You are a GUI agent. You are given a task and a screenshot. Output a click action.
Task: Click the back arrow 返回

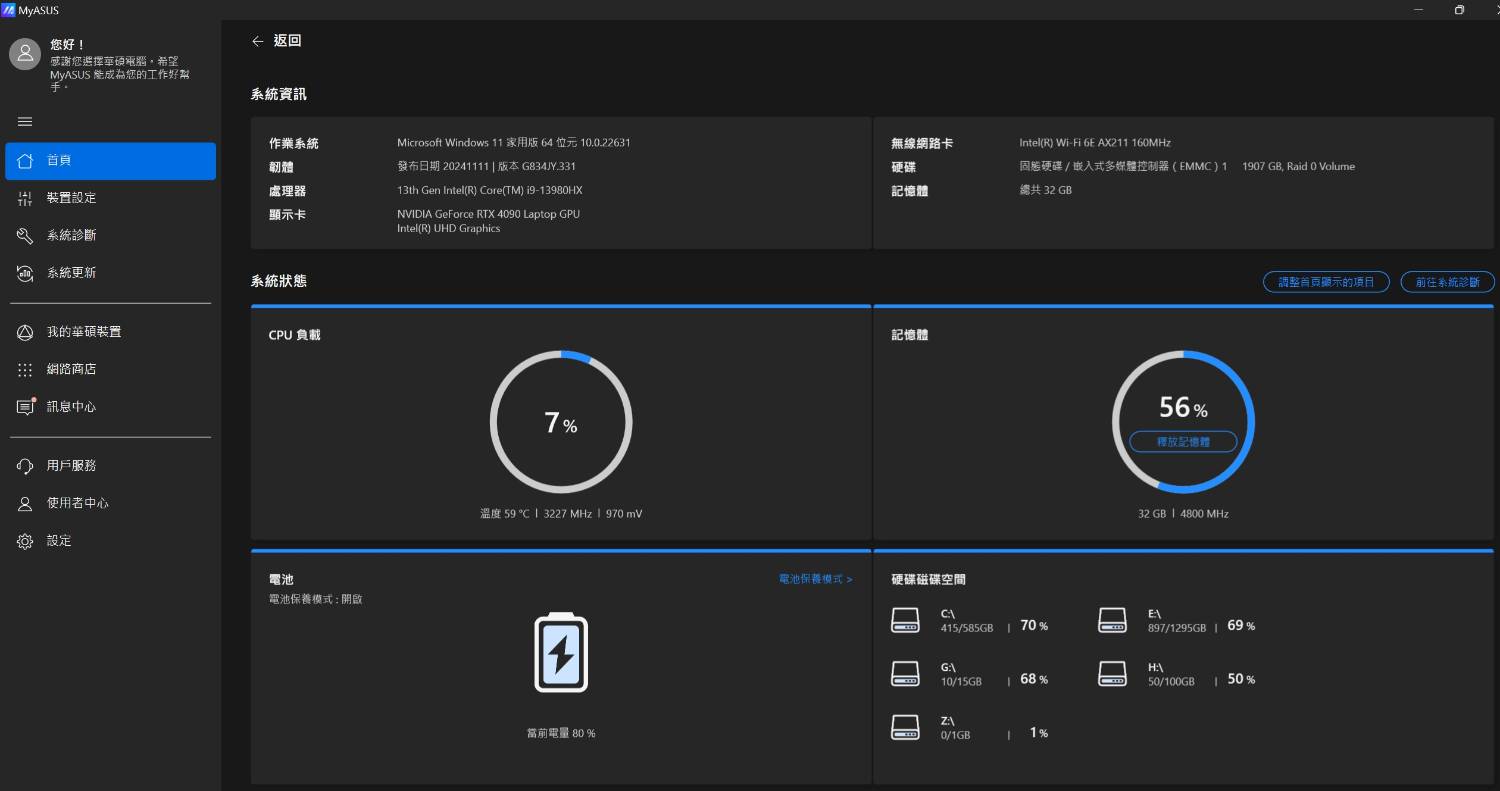pos(258,41)
